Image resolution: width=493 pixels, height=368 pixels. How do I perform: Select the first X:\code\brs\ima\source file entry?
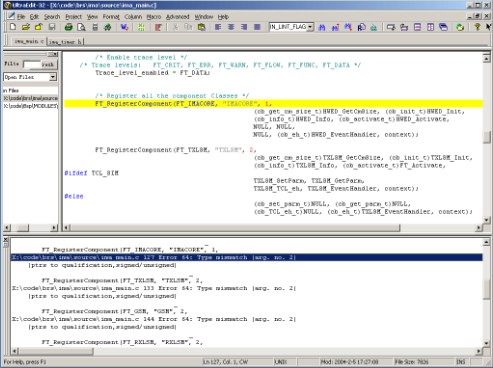31,98
